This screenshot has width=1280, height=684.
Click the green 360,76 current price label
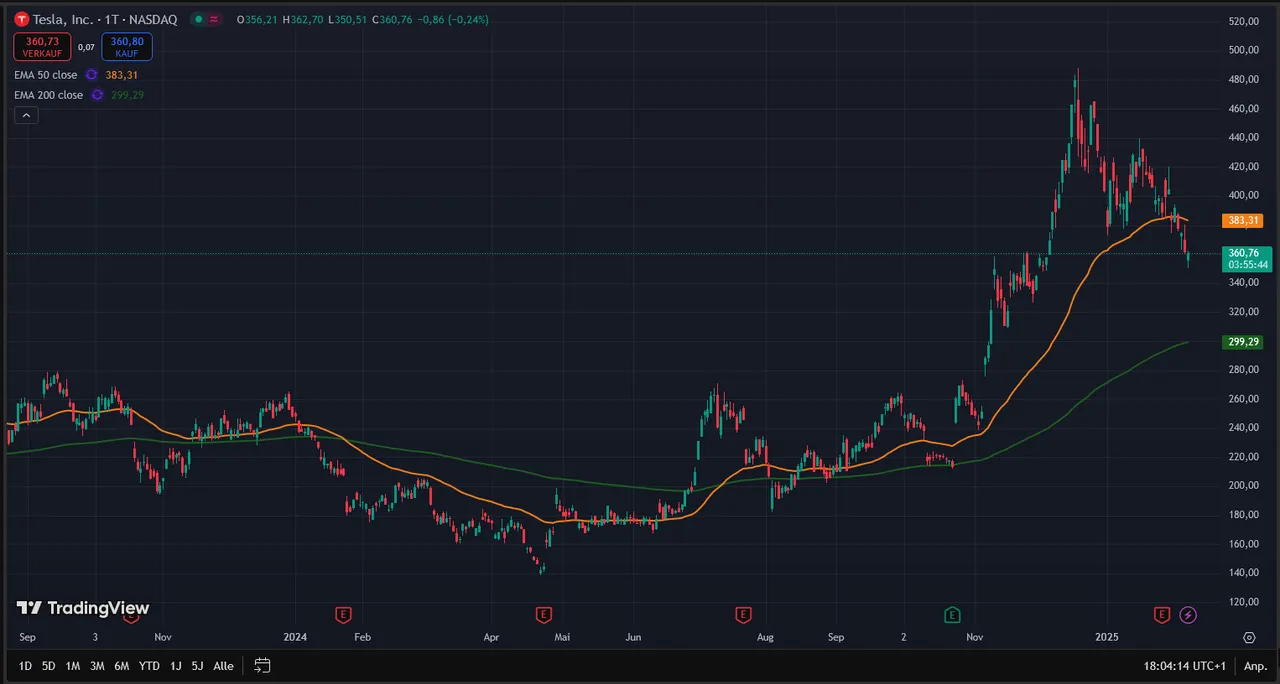[x=1247, y=259]
